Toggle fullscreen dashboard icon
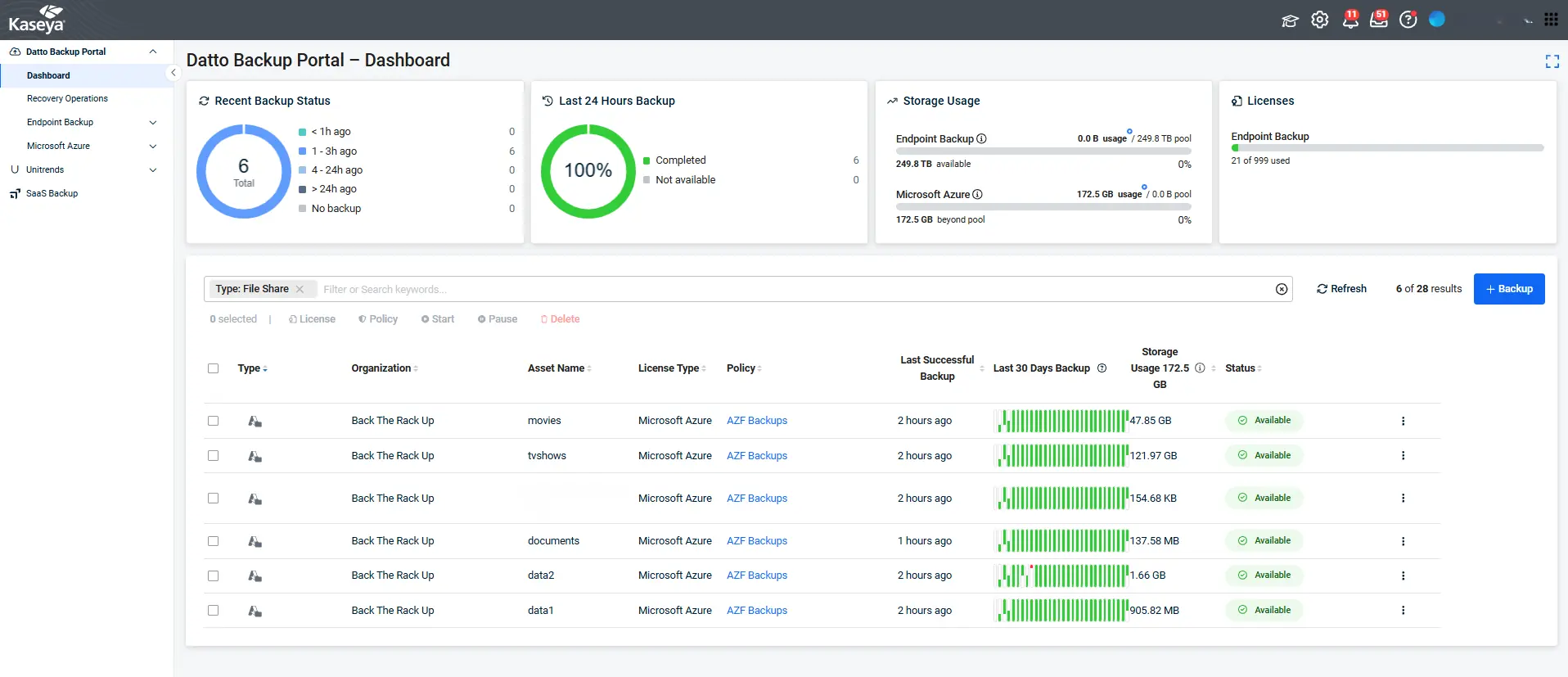This screenshot has width=1568, height=677. (x=1552, y=61)
